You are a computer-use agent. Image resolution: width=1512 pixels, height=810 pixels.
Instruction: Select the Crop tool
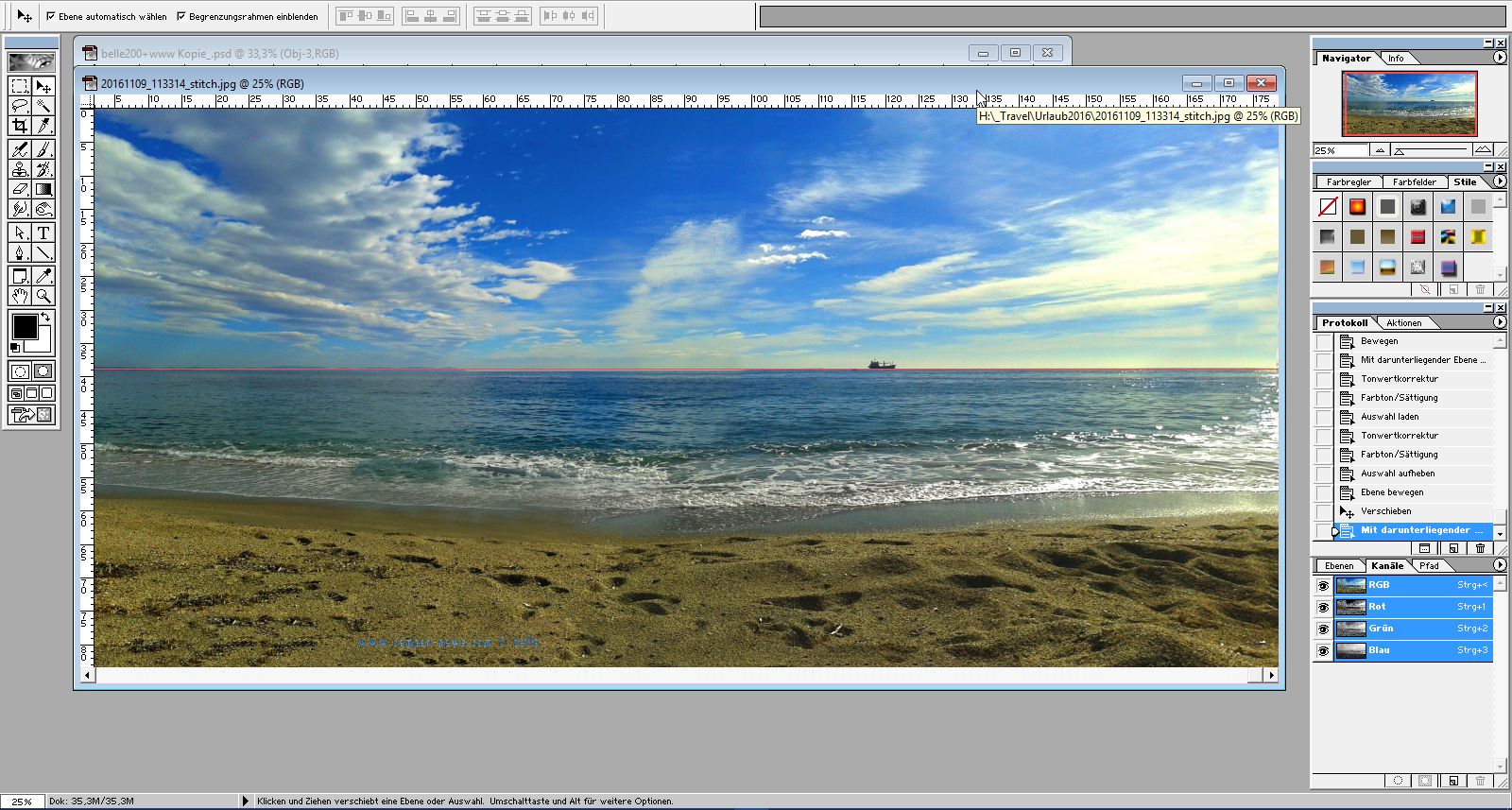[20, 126]
